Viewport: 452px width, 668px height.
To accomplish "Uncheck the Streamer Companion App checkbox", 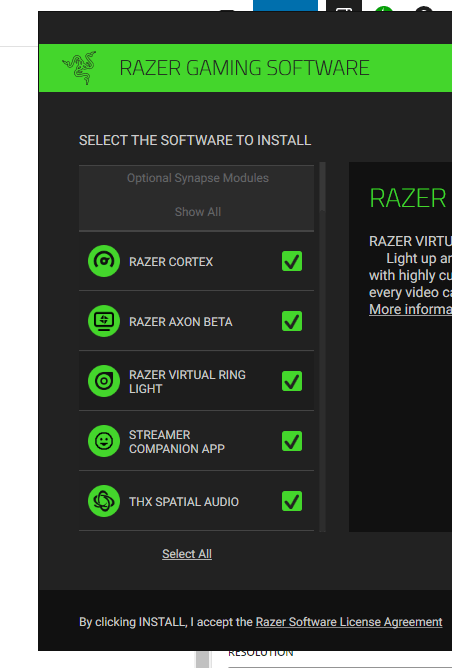I will [x=292, y=441].
